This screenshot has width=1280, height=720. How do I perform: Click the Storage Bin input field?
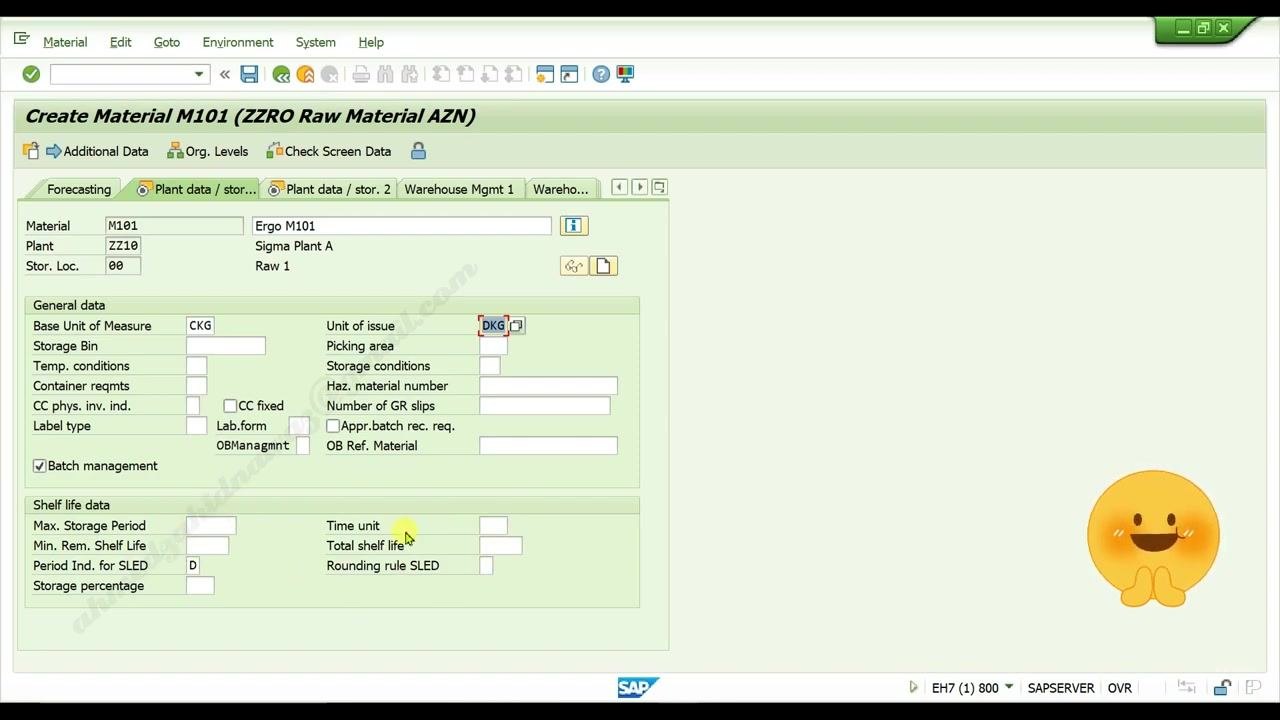coord(226,346)
